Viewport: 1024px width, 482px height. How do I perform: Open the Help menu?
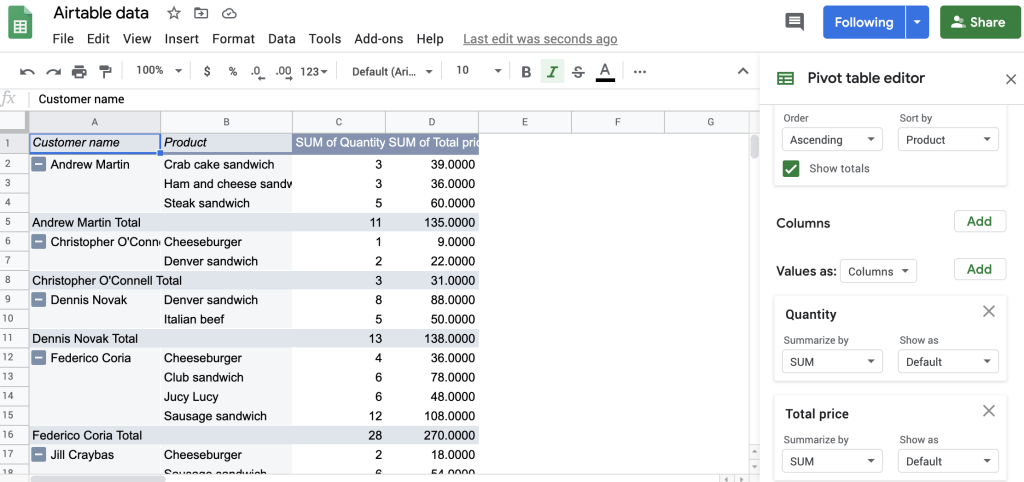coord(430,39)
